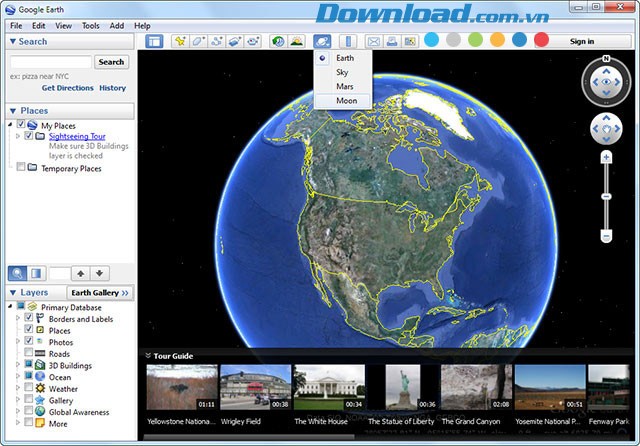Add a placemark with the pushpin icon
This screenshot has width=640, height=446.
tap(180, 41)
